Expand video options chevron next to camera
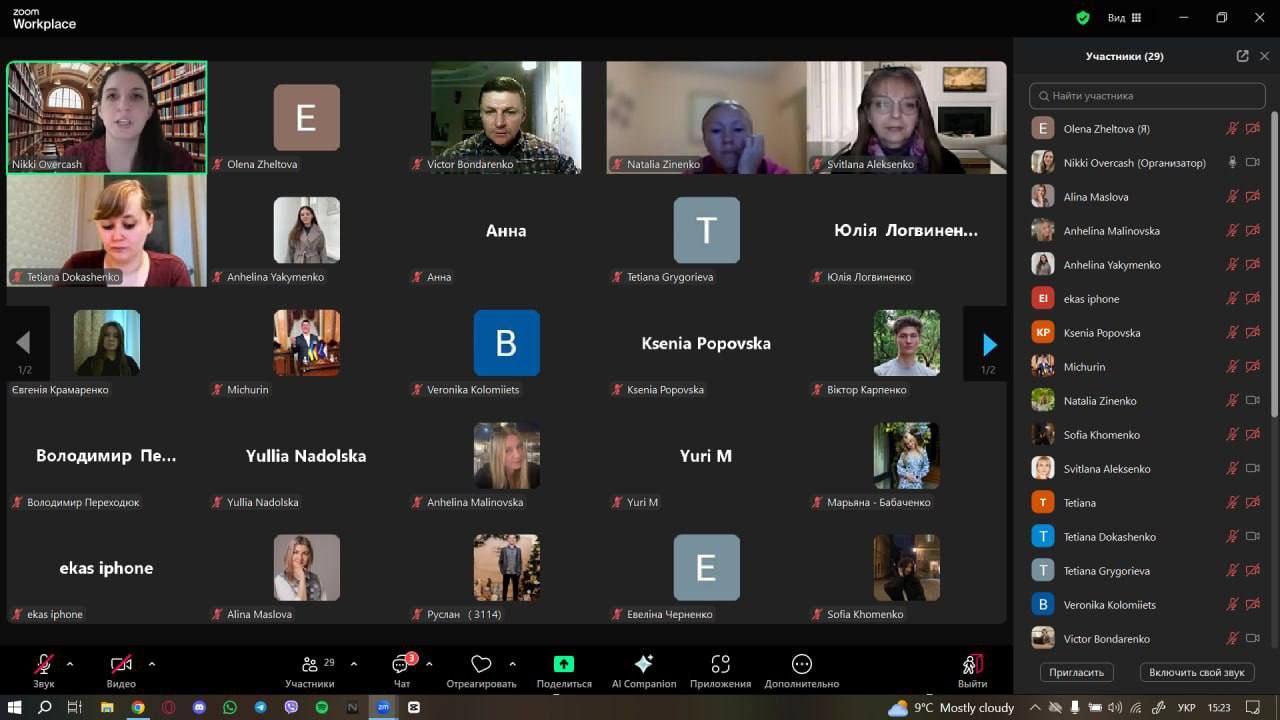The height and width of the screenshot is (720, 1280). click(x=152, y=664)
